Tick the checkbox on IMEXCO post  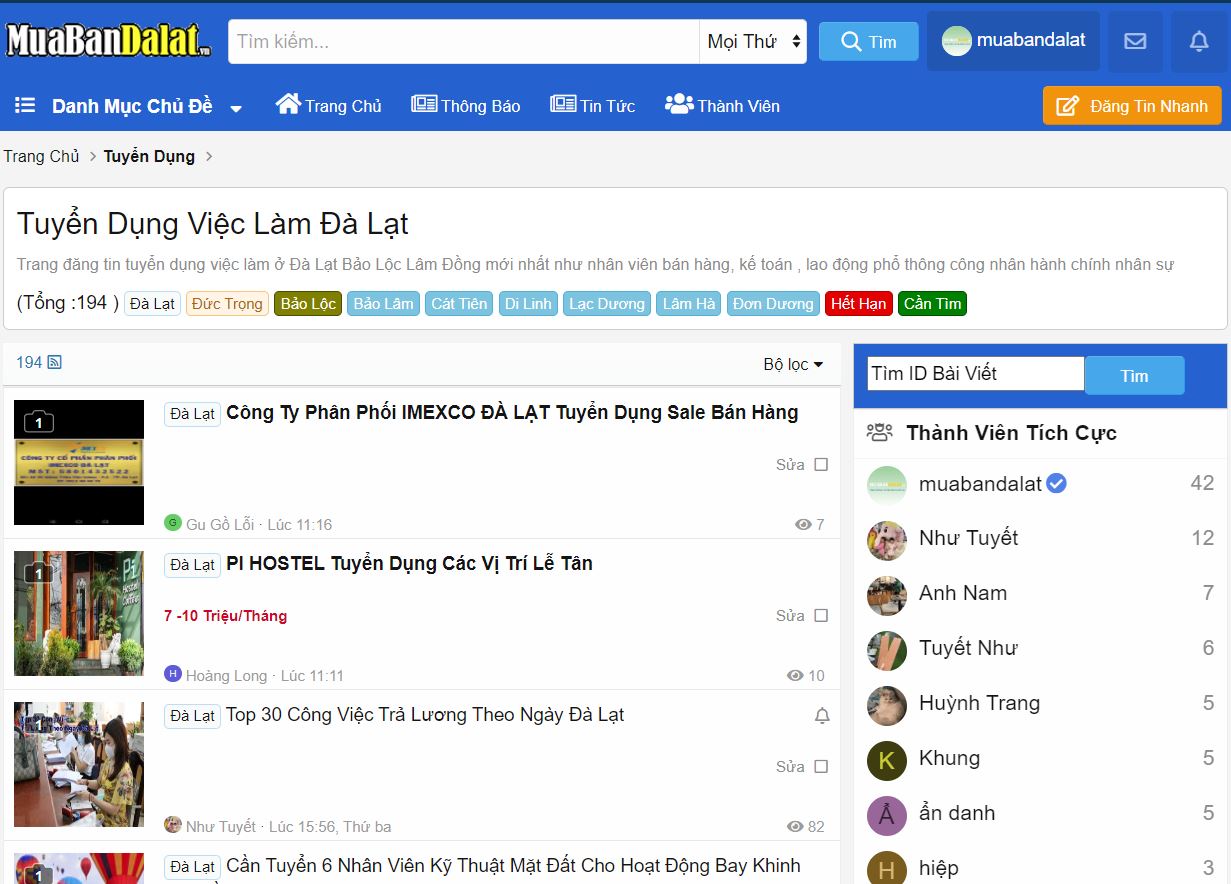tap(821, 465)
